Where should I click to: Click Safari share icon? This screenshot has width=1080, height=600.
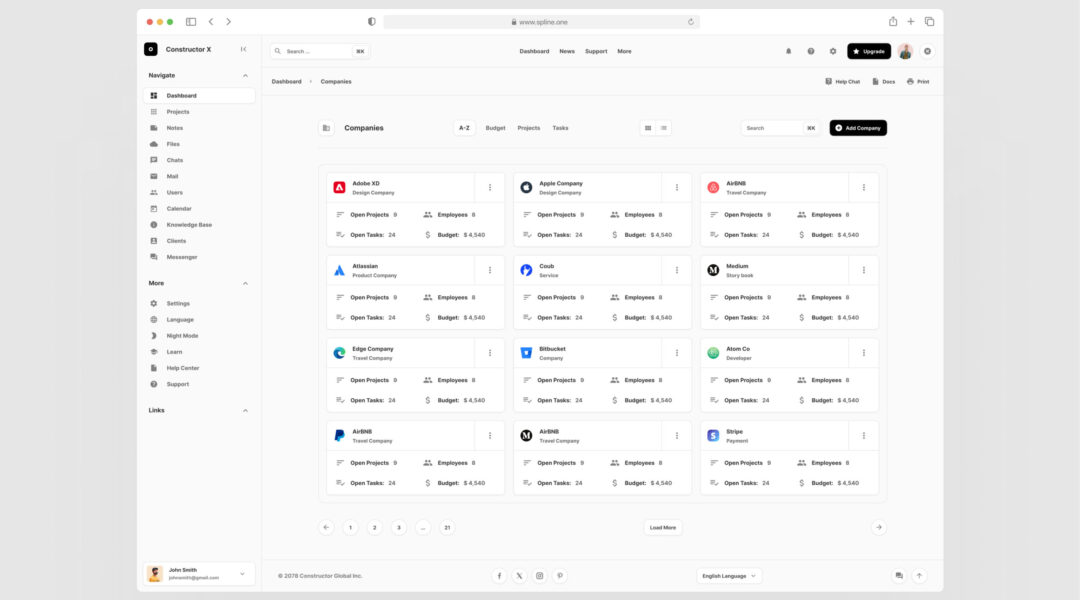[893, 22]
